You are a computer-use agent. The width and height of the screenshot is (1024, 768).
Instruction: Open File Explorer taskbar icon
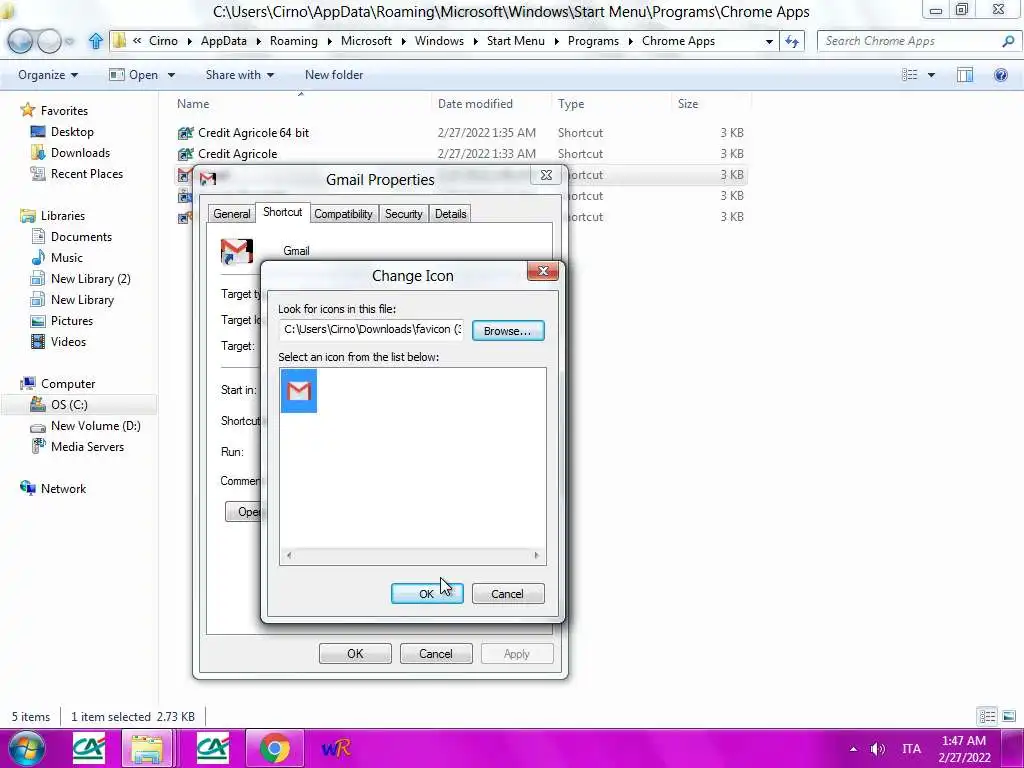(148, 748)
